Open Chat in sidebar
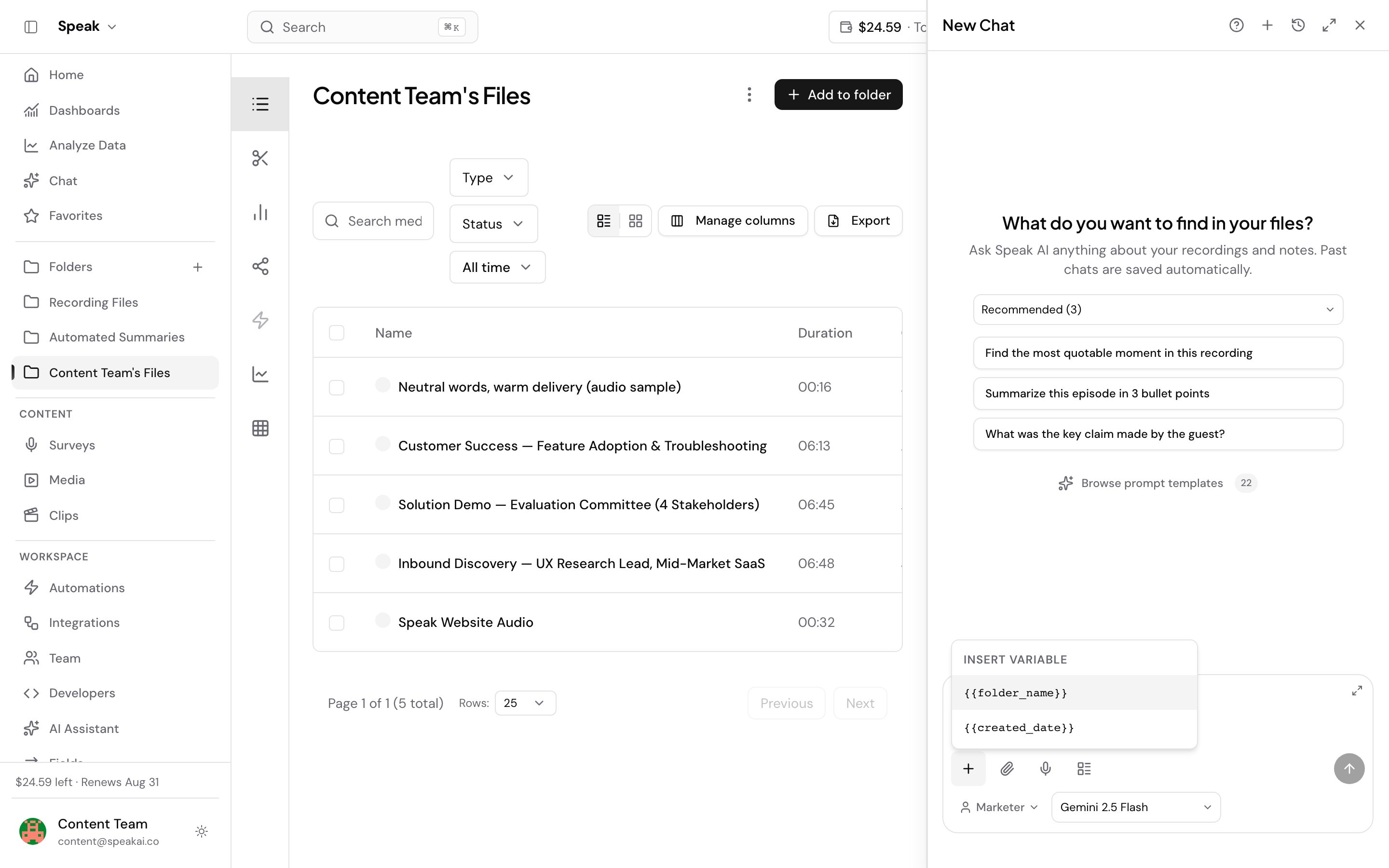Screen dimensions: 1389x868 [115, 181]
